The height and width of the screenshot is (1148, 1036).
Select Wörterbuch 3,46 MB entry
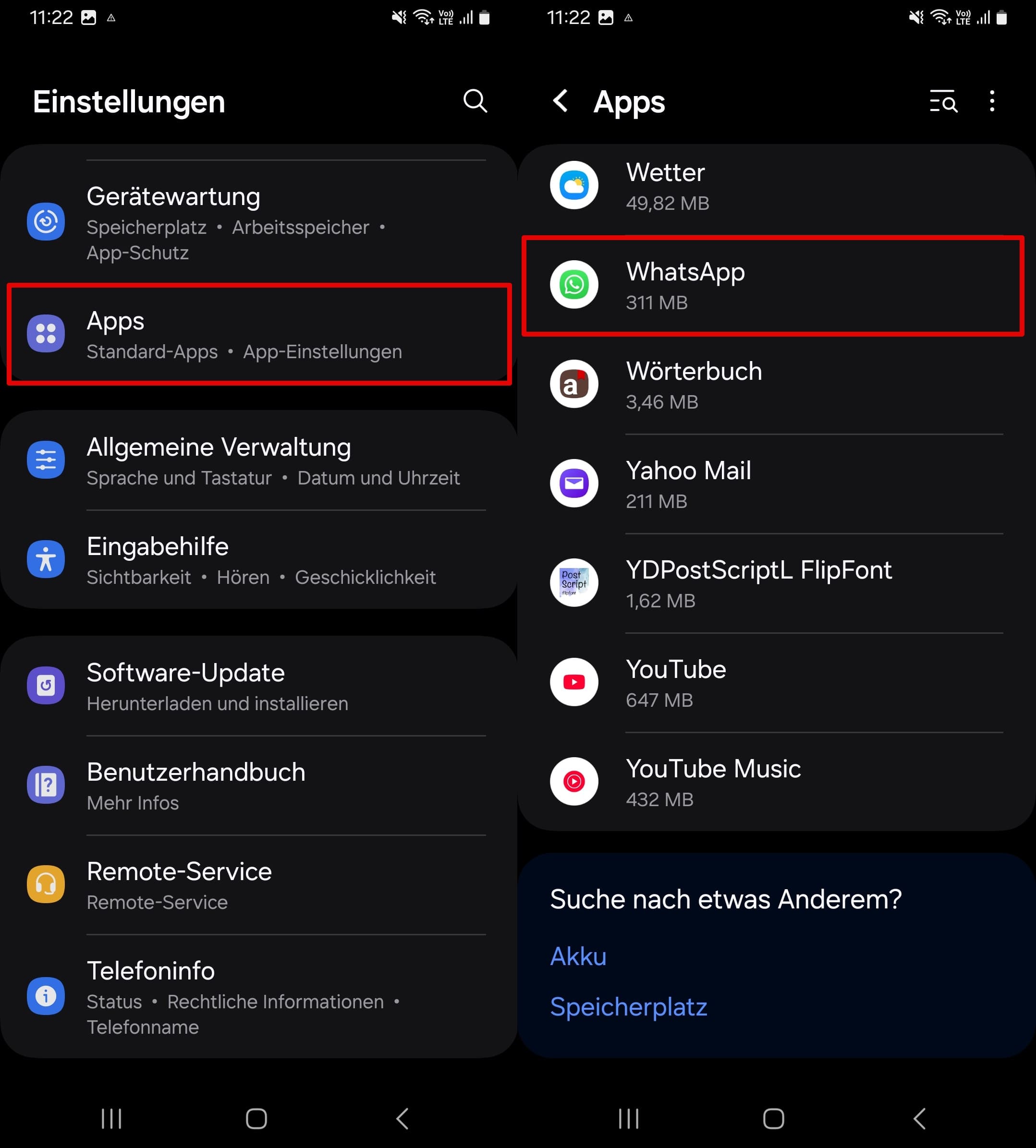[777, 385]
